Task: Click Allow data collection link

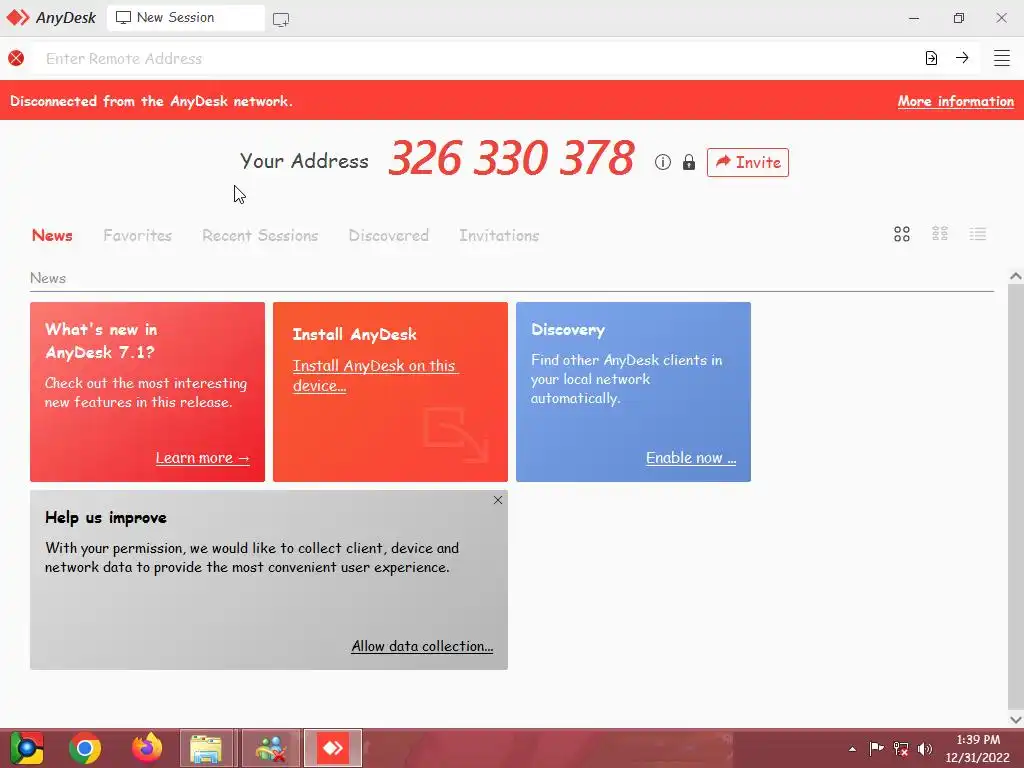Action: coord(422,646)
